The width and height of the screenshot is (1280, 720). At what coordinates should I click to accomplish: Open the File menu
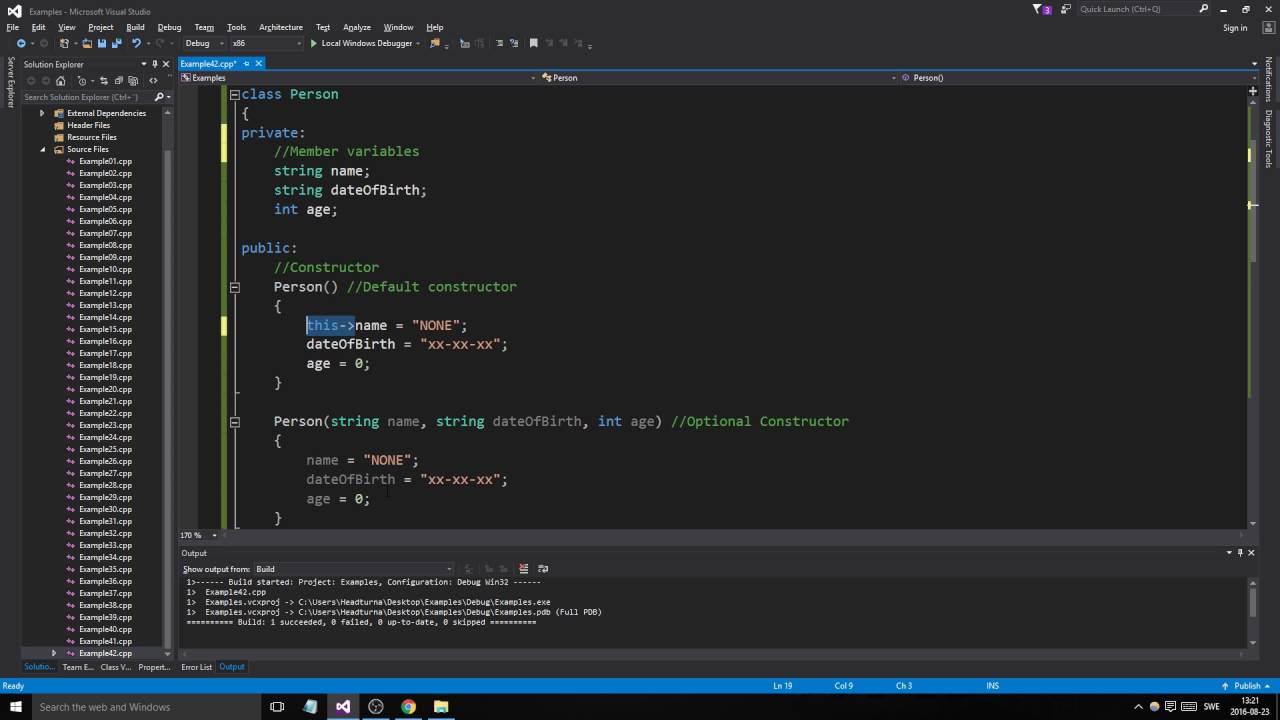(x=12, y=27)
